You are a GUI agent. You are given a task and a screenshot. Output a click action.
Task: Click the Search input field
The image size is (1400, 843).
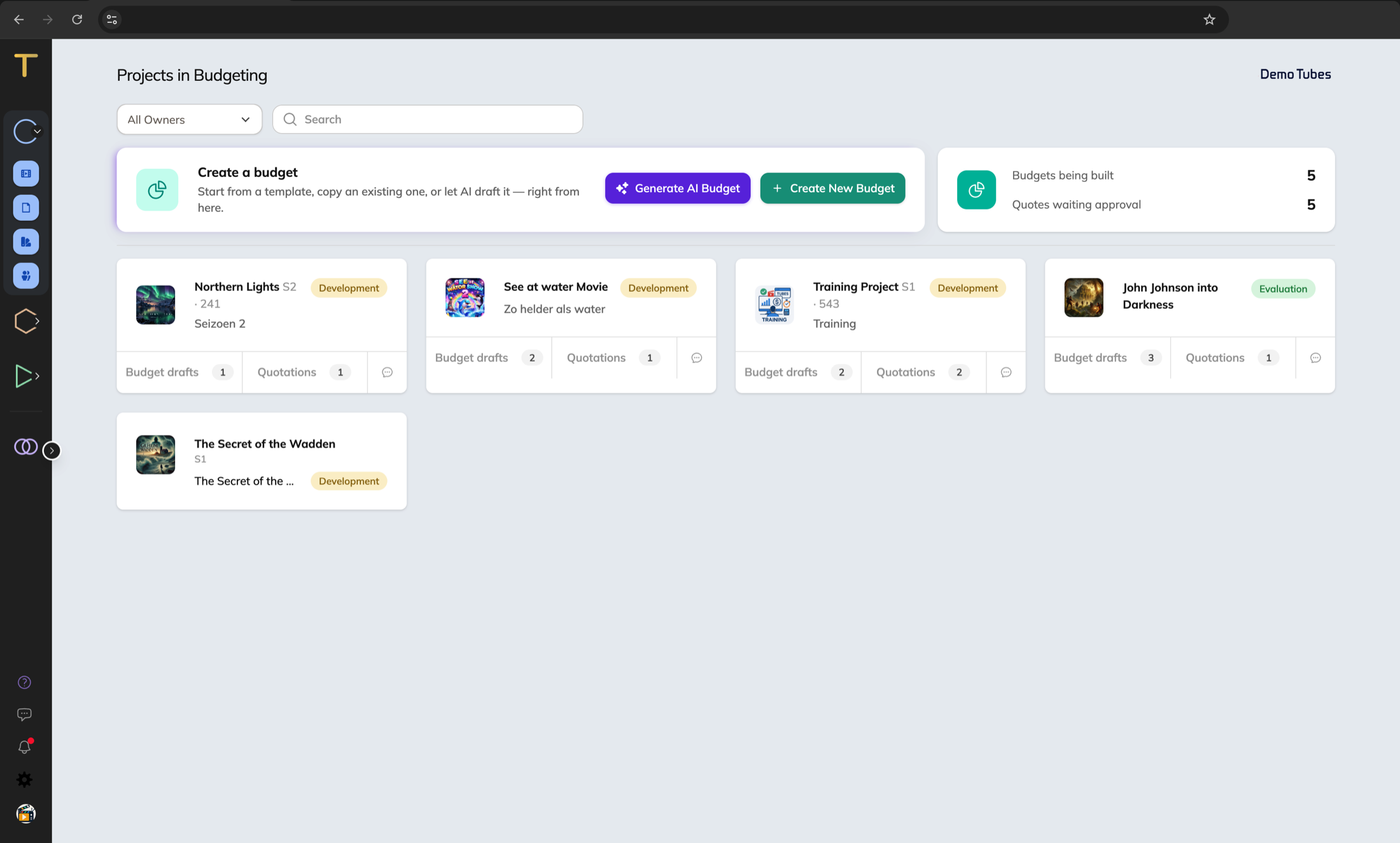[x=428, y=120]
